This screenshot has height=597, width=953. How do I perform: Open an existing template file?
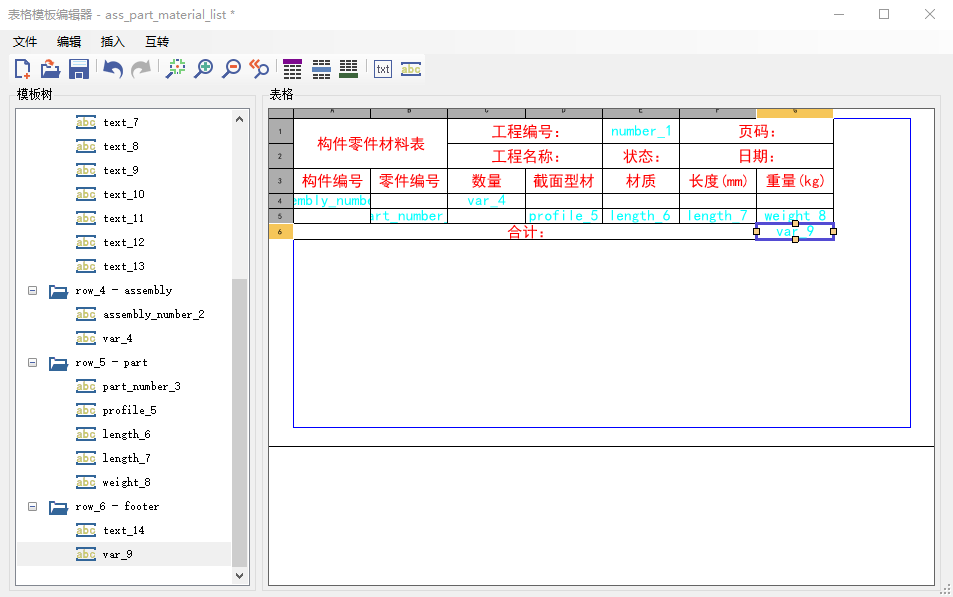coord(50,69)
